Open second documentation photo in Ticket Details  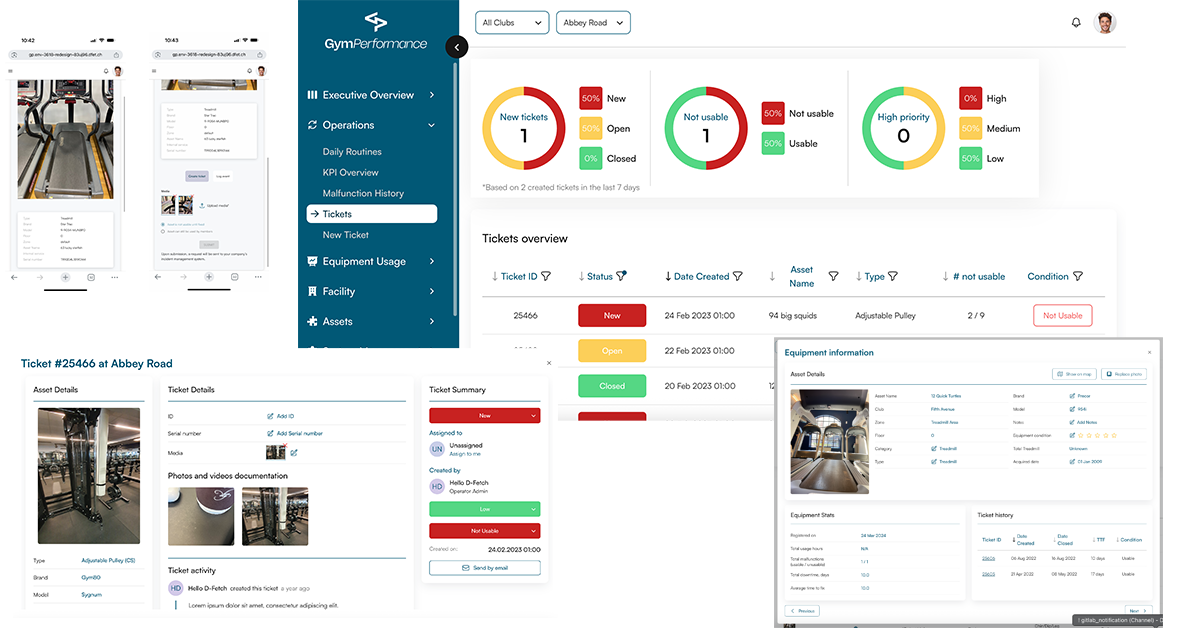tap(275, 516)
